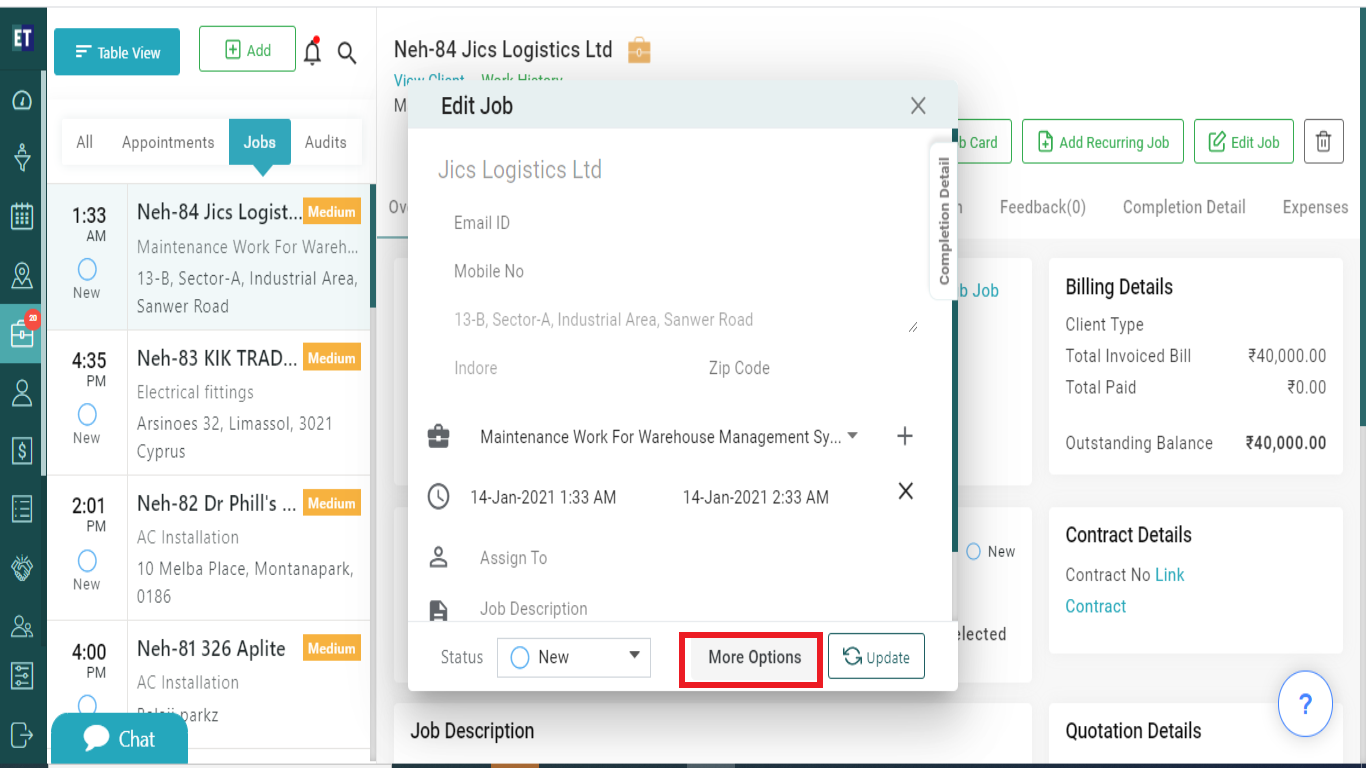Open the Expenses tab

click(1315, 207)
